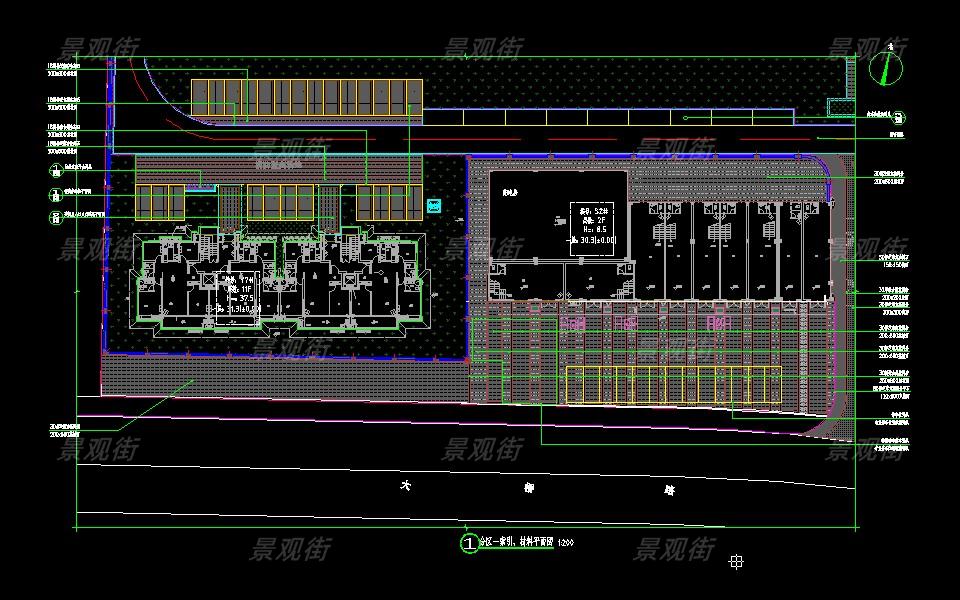The image size is (960, 600).
Task: Click the numbered circle 1 drawing title marker
Action: tap(468, 543)
